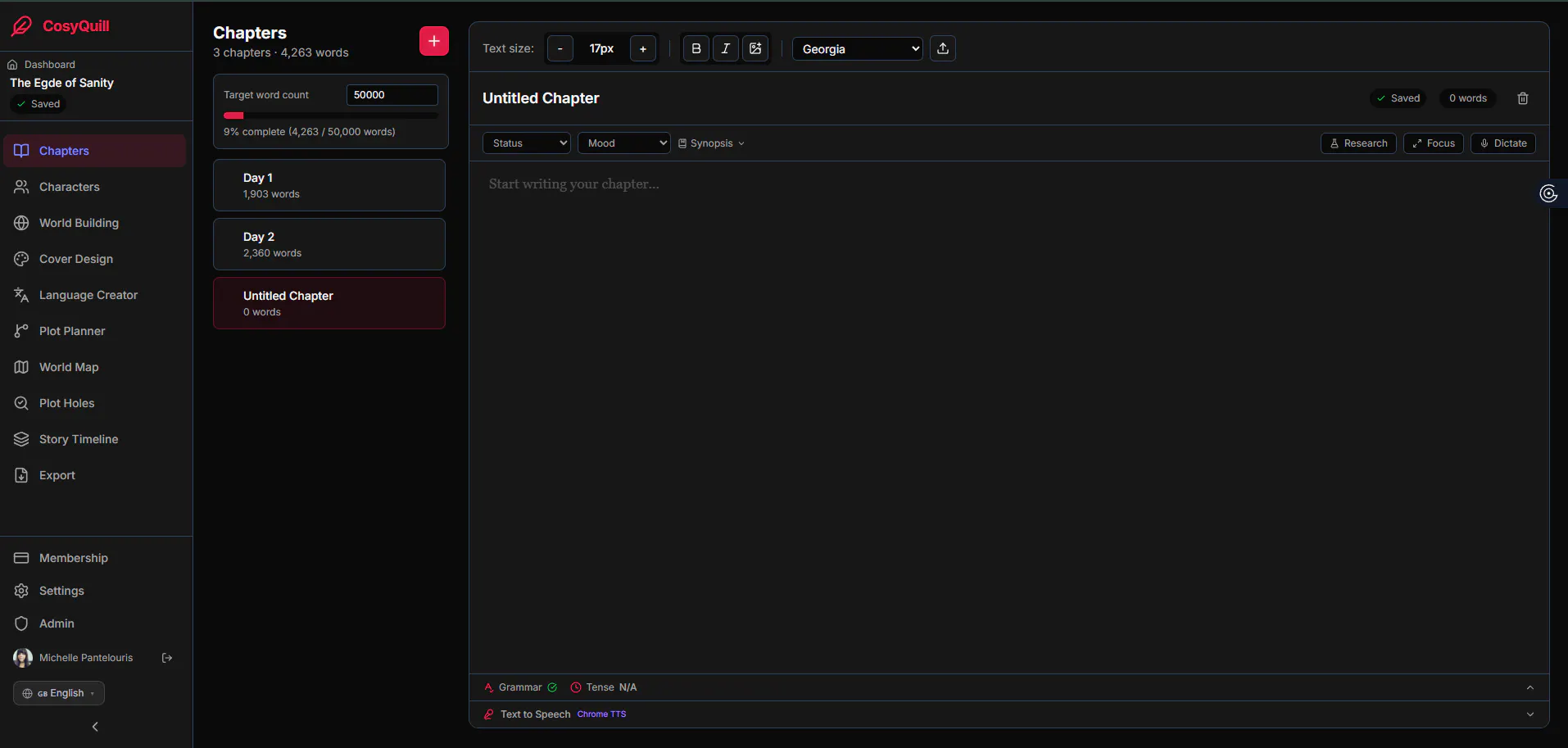The image size is (1568, 748).
Task: Click the log out icon
Action: coord(167,658)
